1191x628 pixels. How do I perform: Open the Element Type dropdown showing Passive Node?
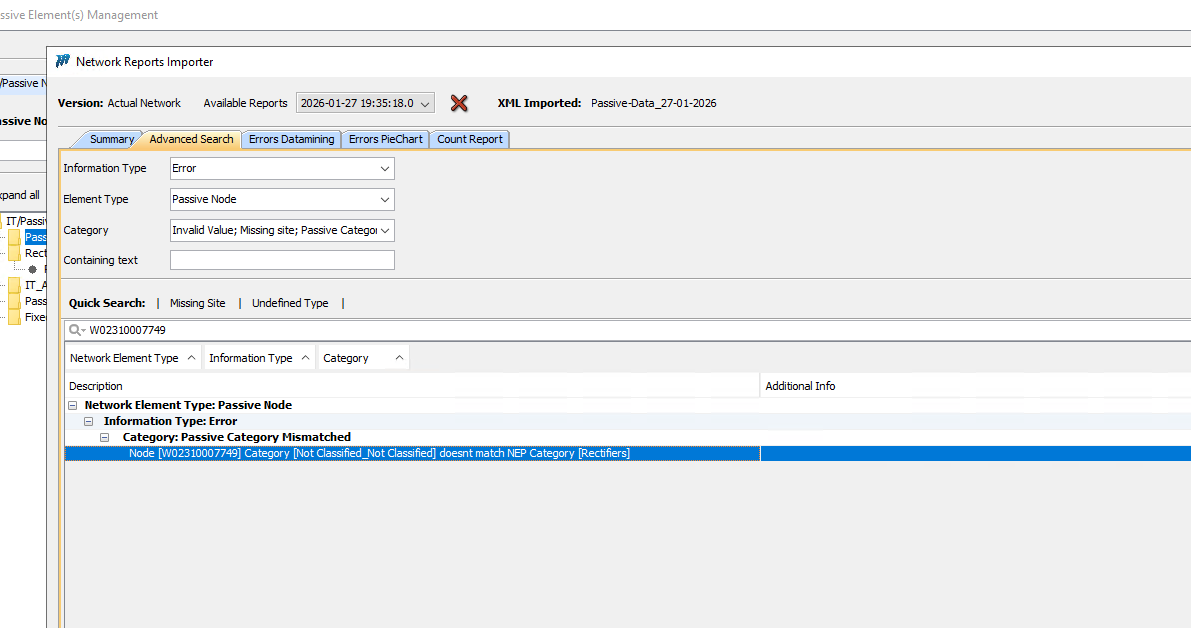[385, 199]
